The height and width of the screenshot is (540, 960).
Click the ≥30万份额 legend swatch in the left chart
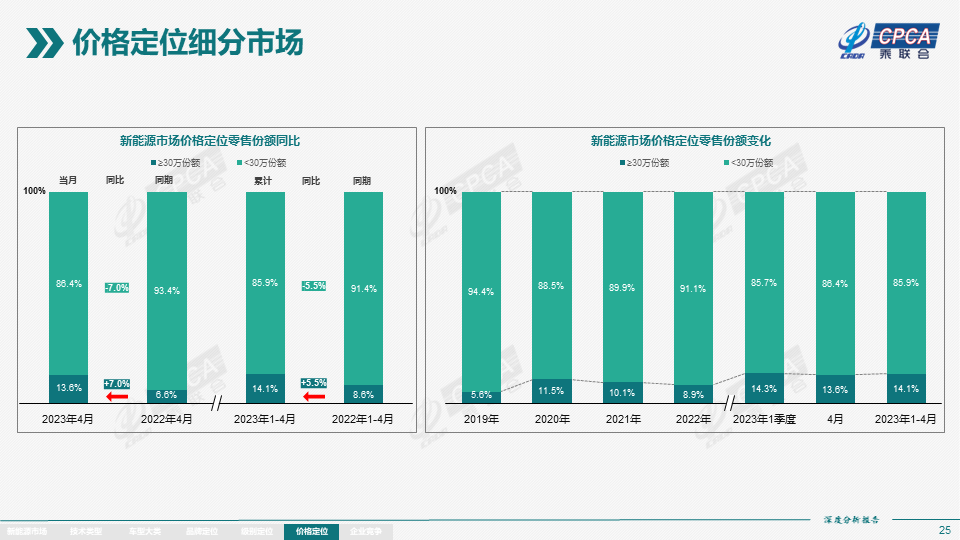154,162
